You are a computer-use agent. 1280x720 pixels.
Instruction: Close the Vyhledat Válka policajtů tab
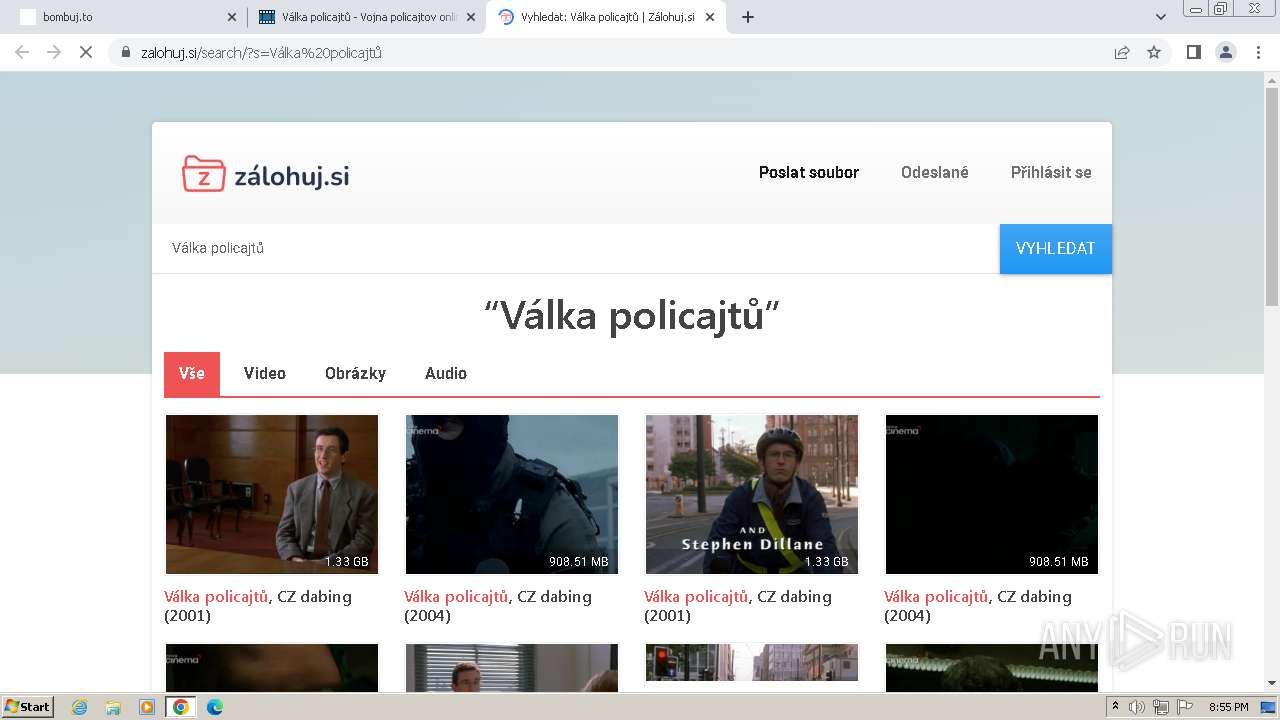click(710, 17)
